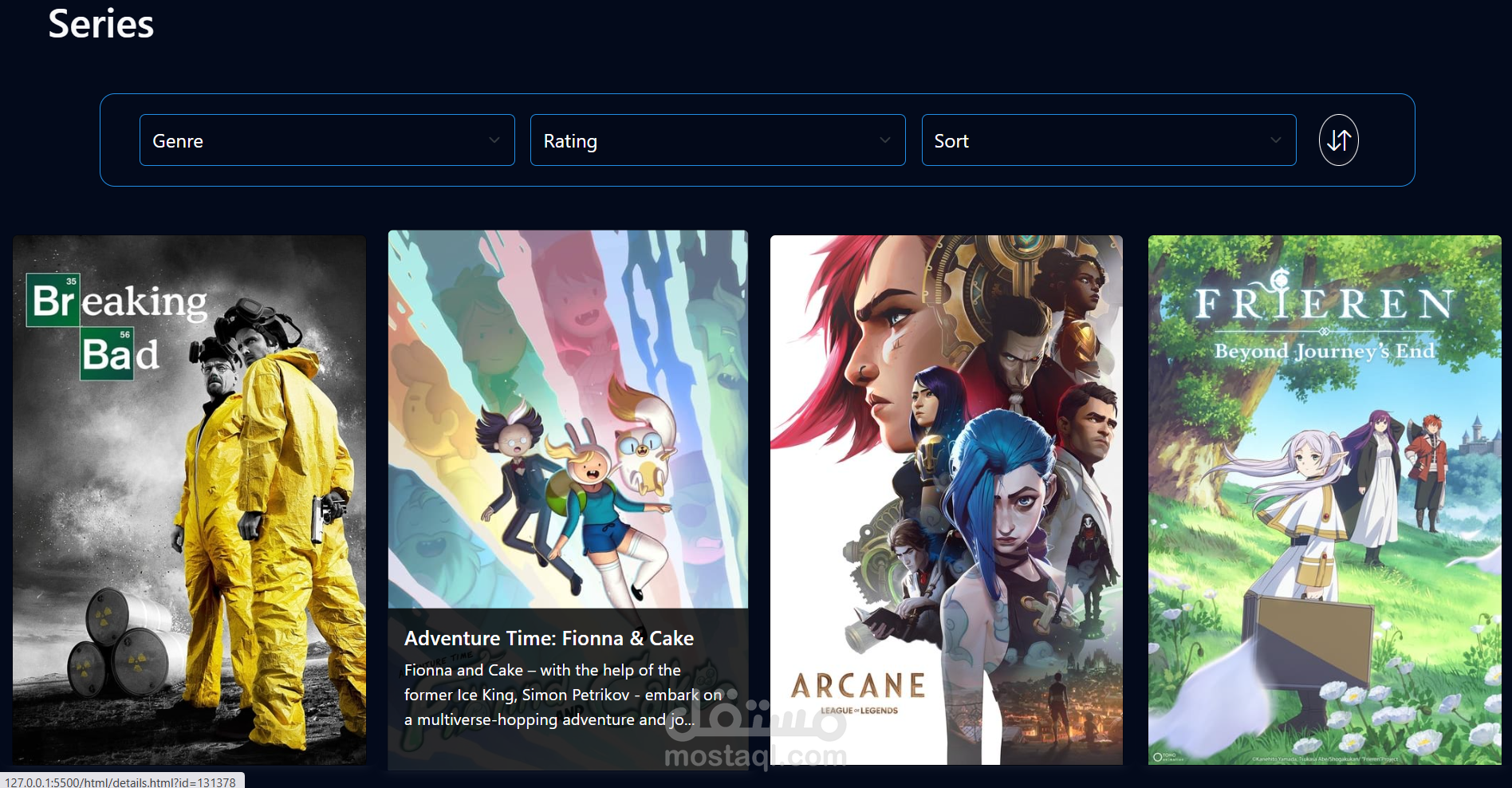
Task: Expand the Sort chevron arrow
Action: [x=1276, y=140]
